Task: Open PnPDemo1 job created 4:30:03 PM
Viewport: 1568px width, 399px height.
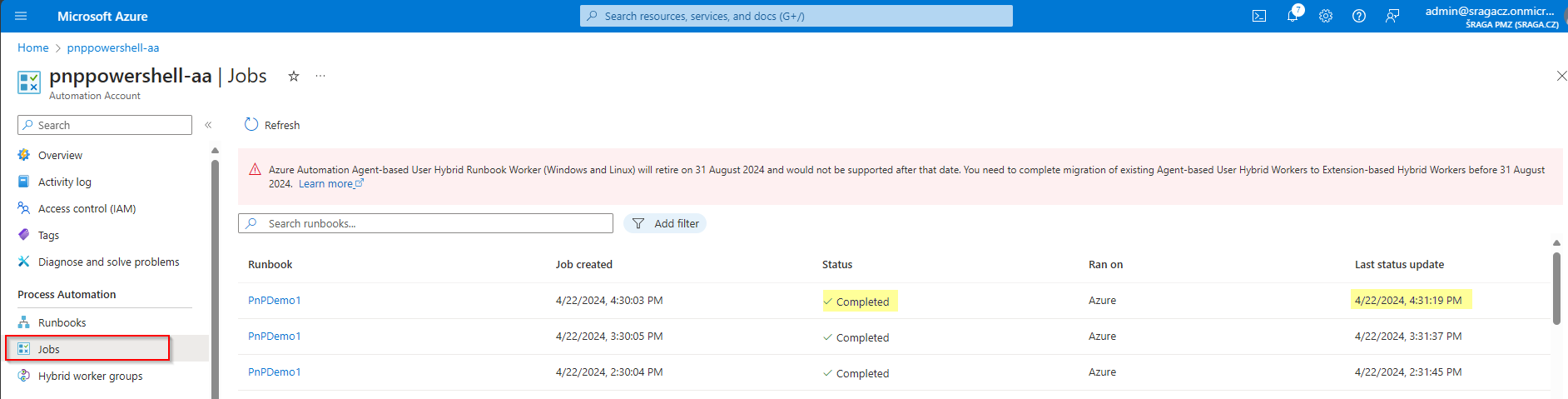Action: click(x=274, y=300)
